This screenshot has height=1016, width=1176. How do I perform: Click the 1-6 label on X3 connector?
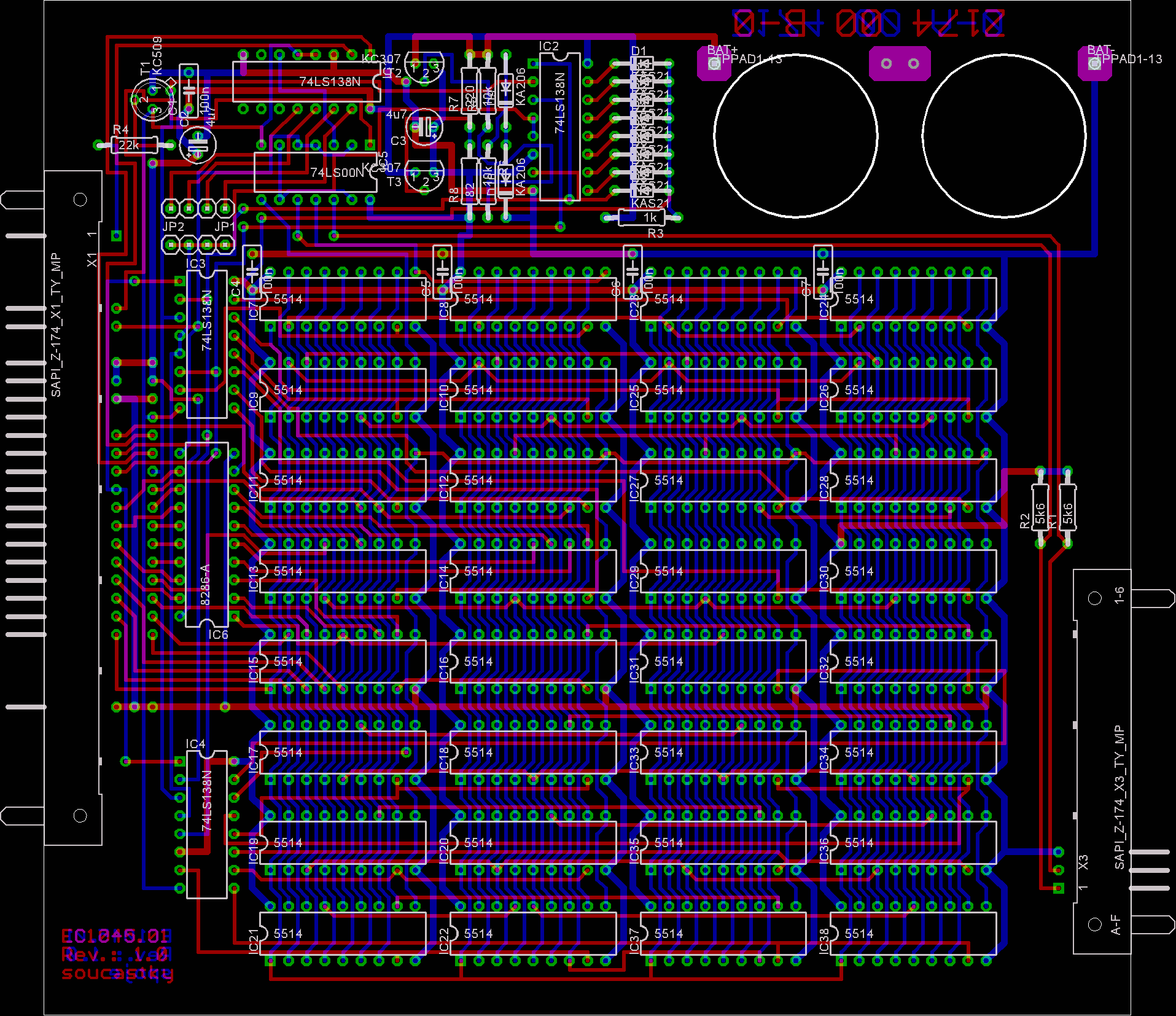[x=1120, y=595]
